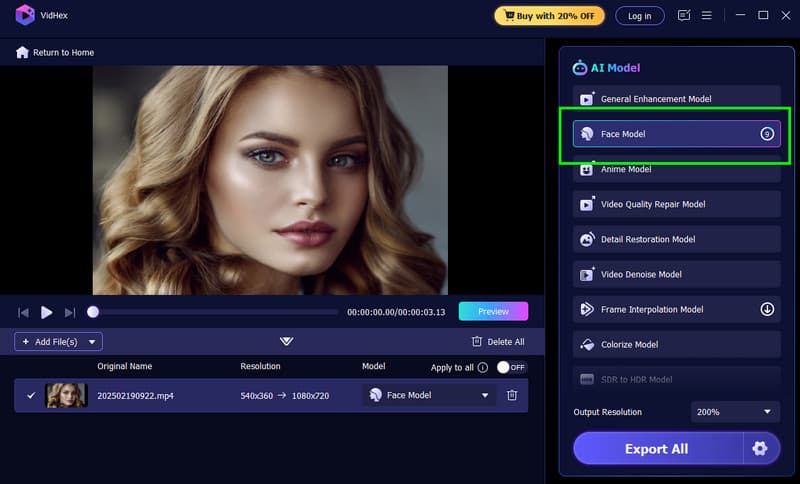Click the timecode 00:00:00.00/00:00:03.13
This screenshot has width=800, height=484.
coord(396,312)
